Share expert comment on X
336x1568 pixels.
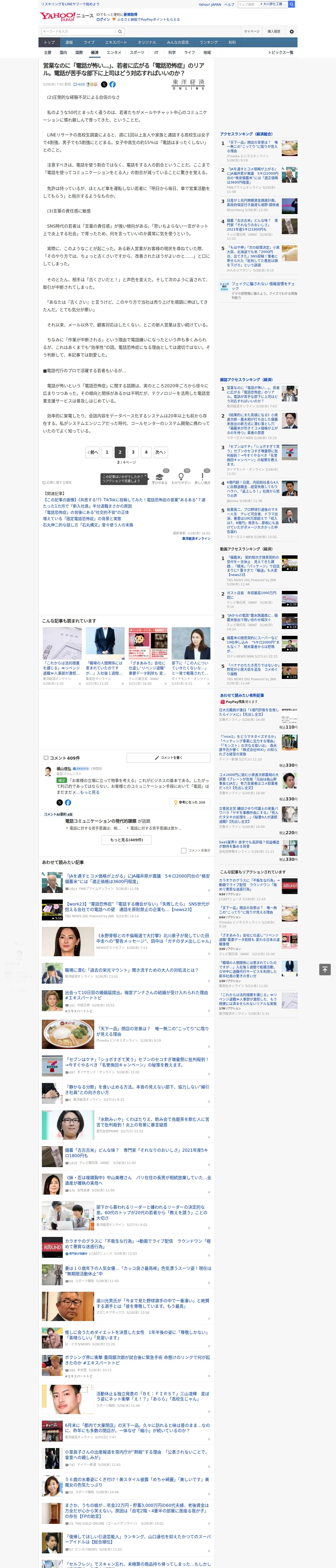(x=60, y=802)
